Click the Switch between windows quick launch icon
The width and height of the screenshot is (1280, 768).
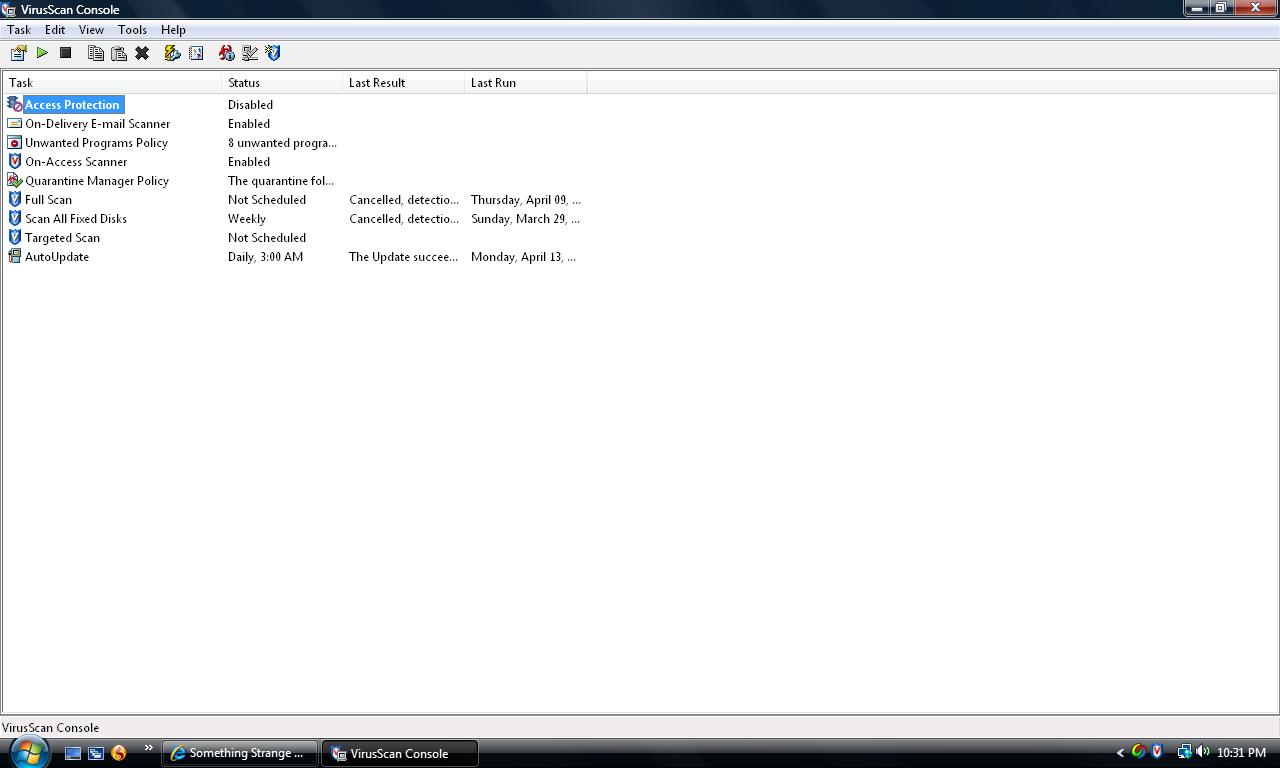coord(96,753)
